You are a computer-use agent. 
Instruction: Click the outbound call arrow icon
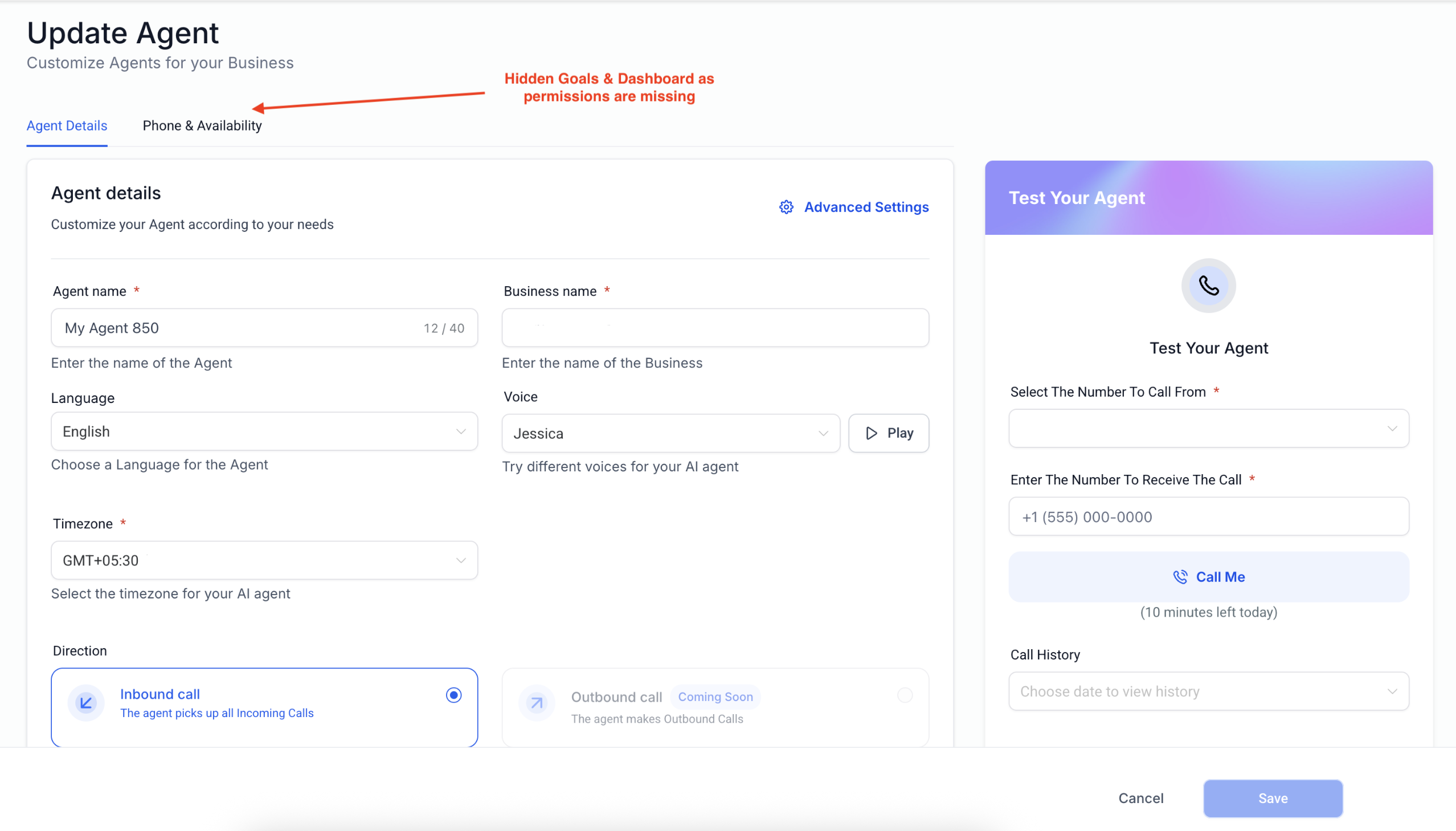537,703
